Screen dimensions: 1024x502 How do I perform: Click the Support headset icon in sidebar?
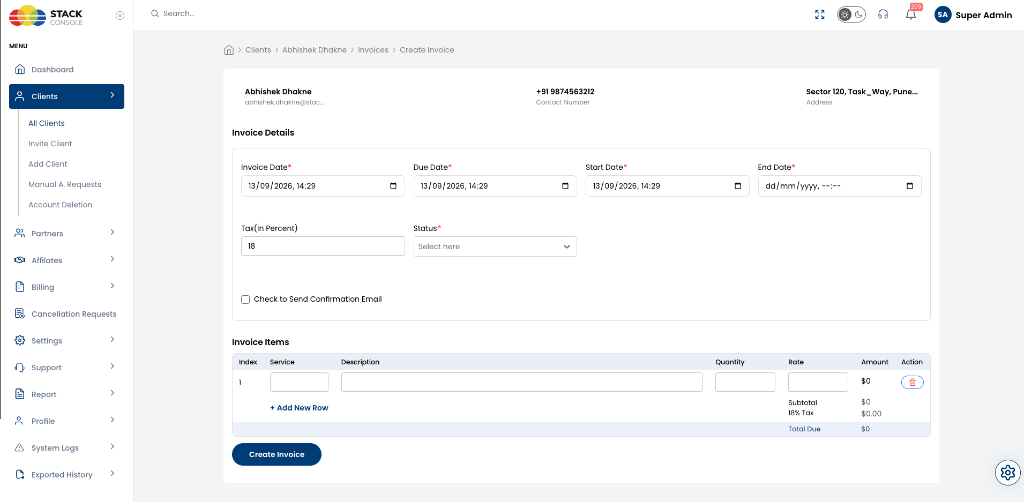point(20,367)
